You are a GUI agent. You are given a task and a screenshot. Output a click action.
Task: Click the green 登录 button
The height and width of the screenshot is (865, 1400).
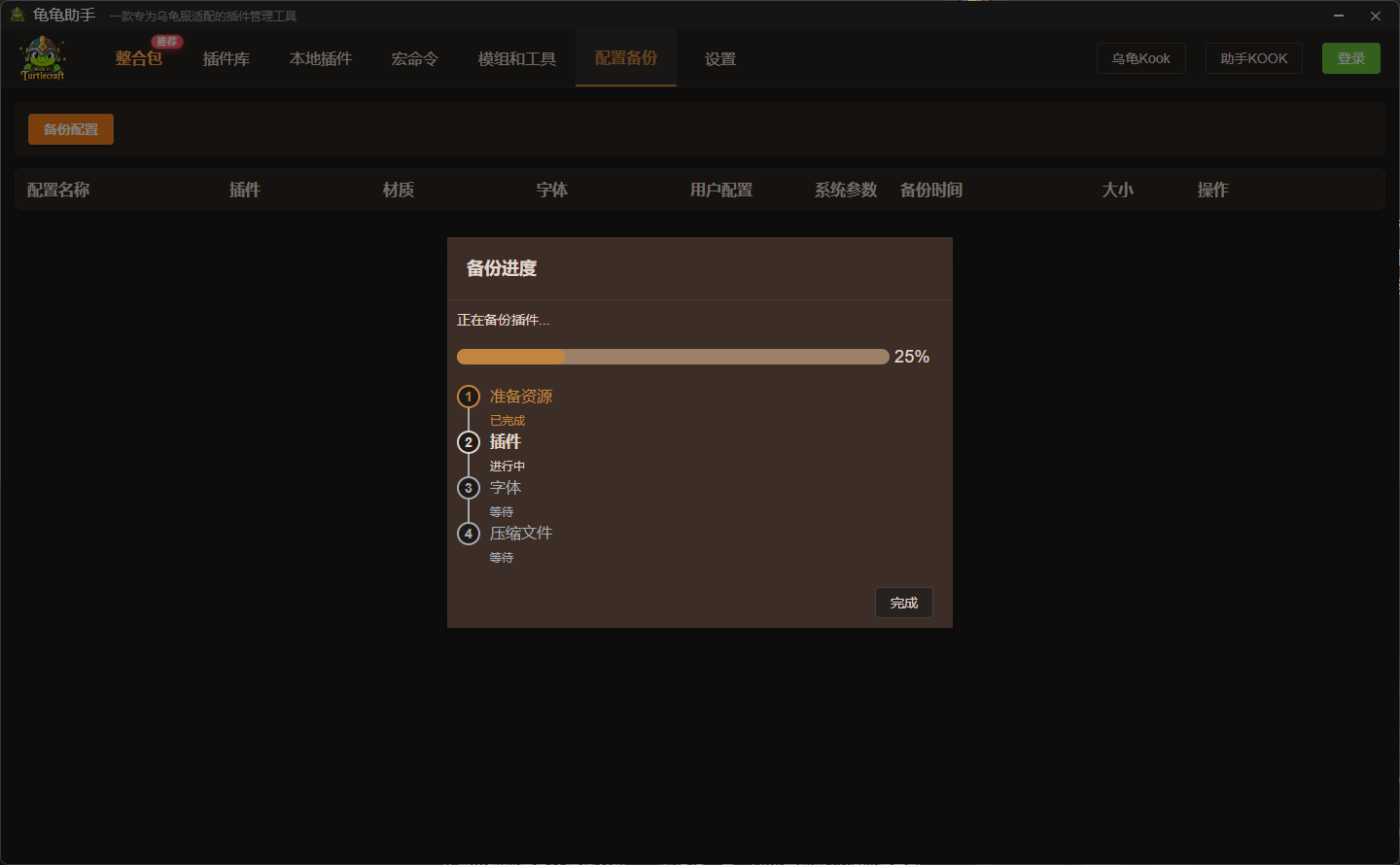(x=1351, y=58)
